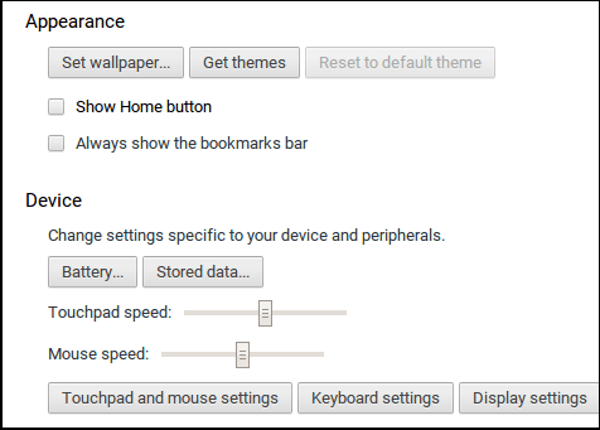The height and width of the screenshot is (430, 600).
Task: Click far right end of Touchpad speed track
Action: point(343,313)
